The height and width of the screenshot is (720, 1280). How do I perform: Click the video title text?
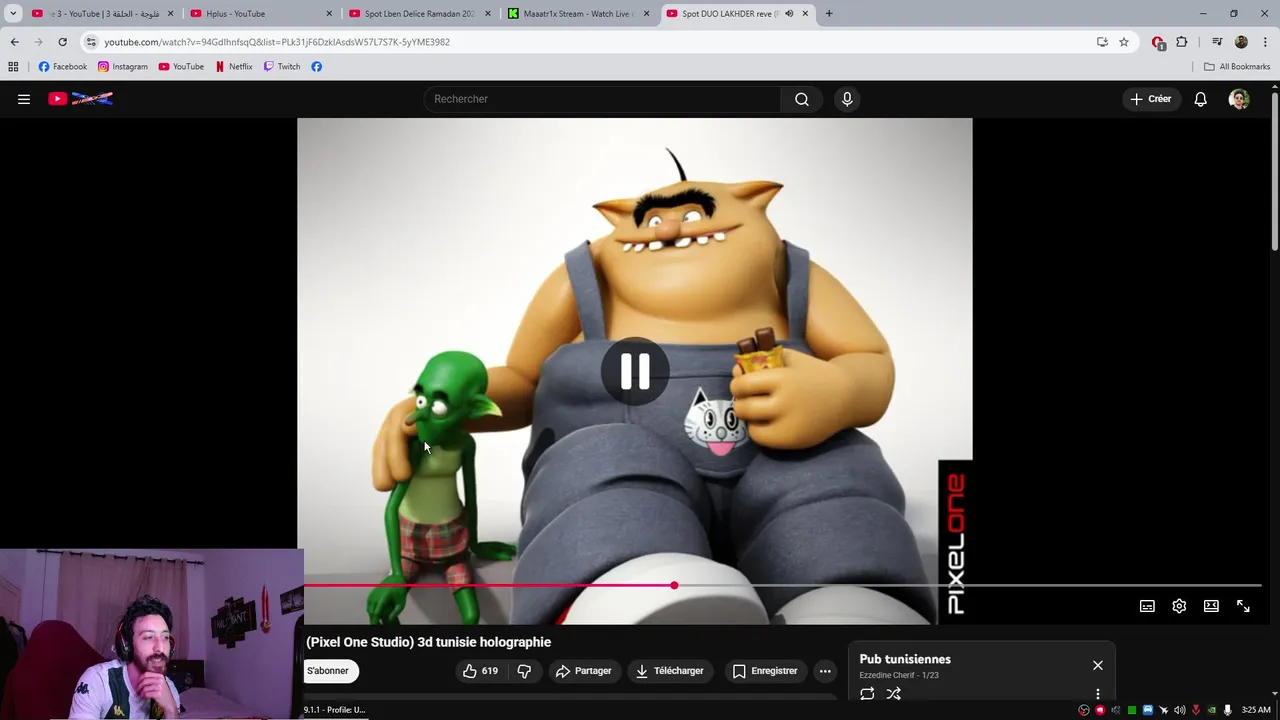coord(428,642)
